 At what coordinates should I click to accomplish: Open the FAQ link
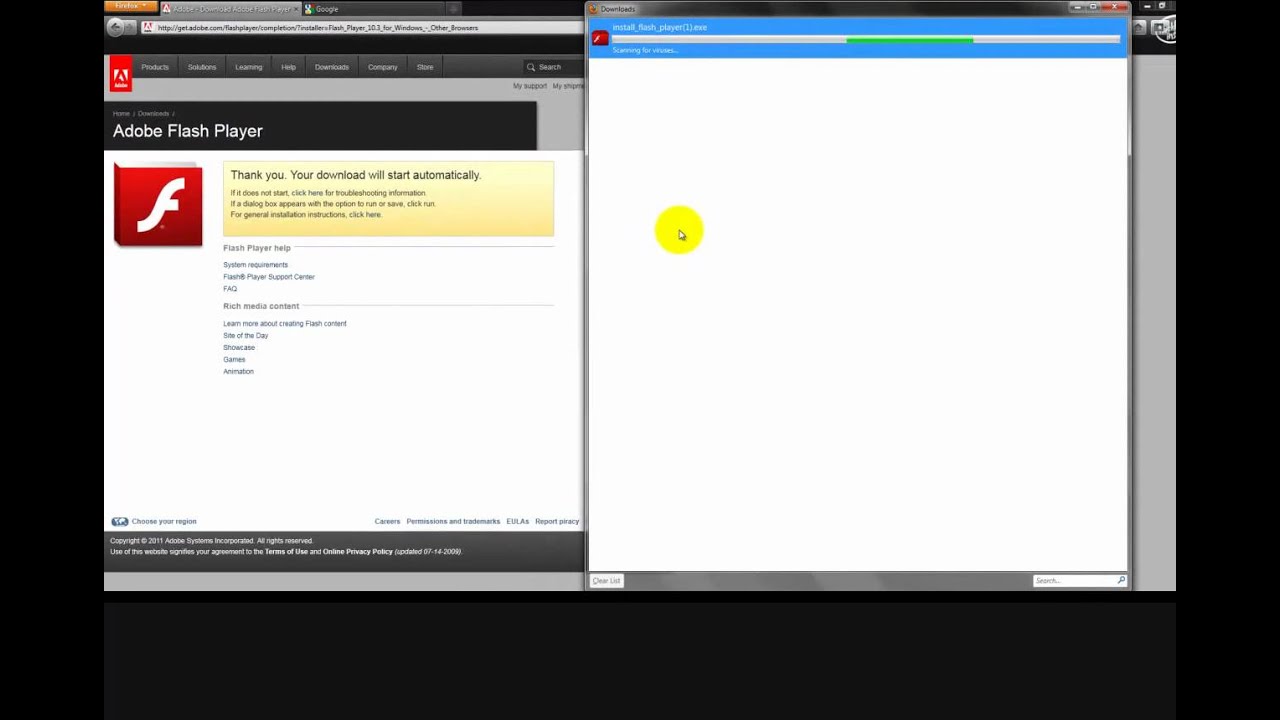[230, 289]
